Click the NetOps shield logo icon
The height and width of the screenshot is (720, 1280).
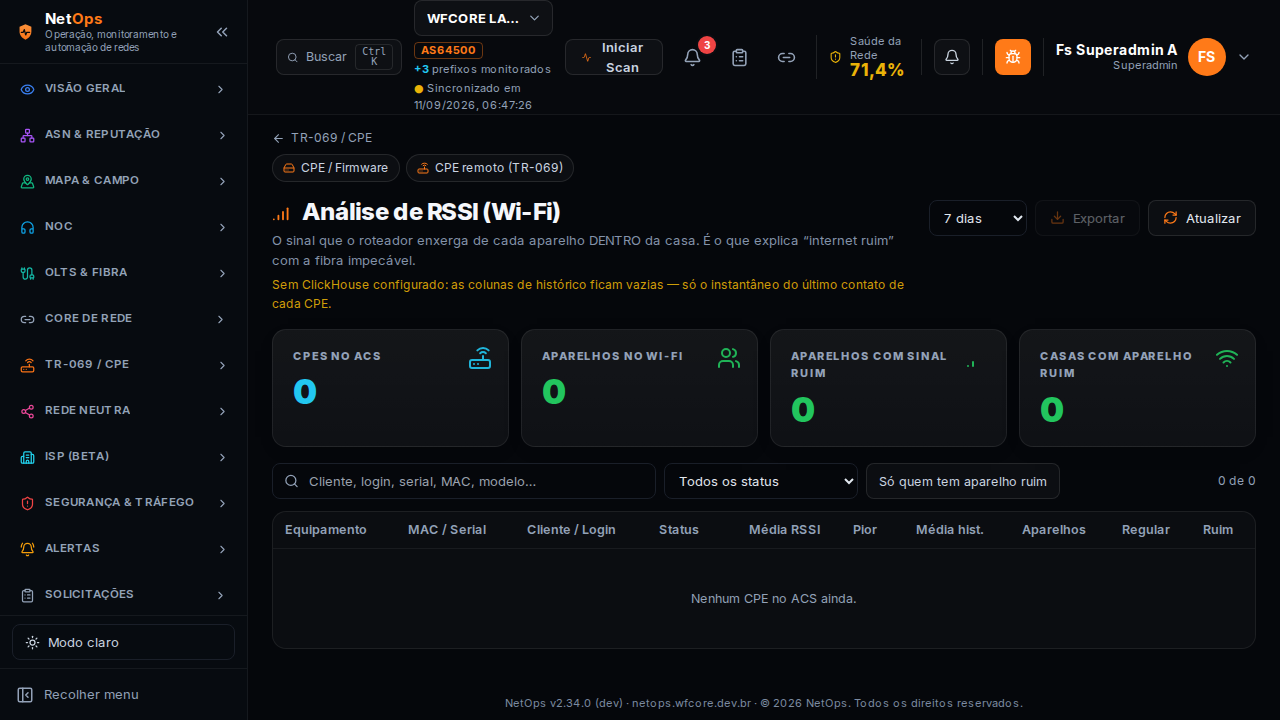pos(26,32)
